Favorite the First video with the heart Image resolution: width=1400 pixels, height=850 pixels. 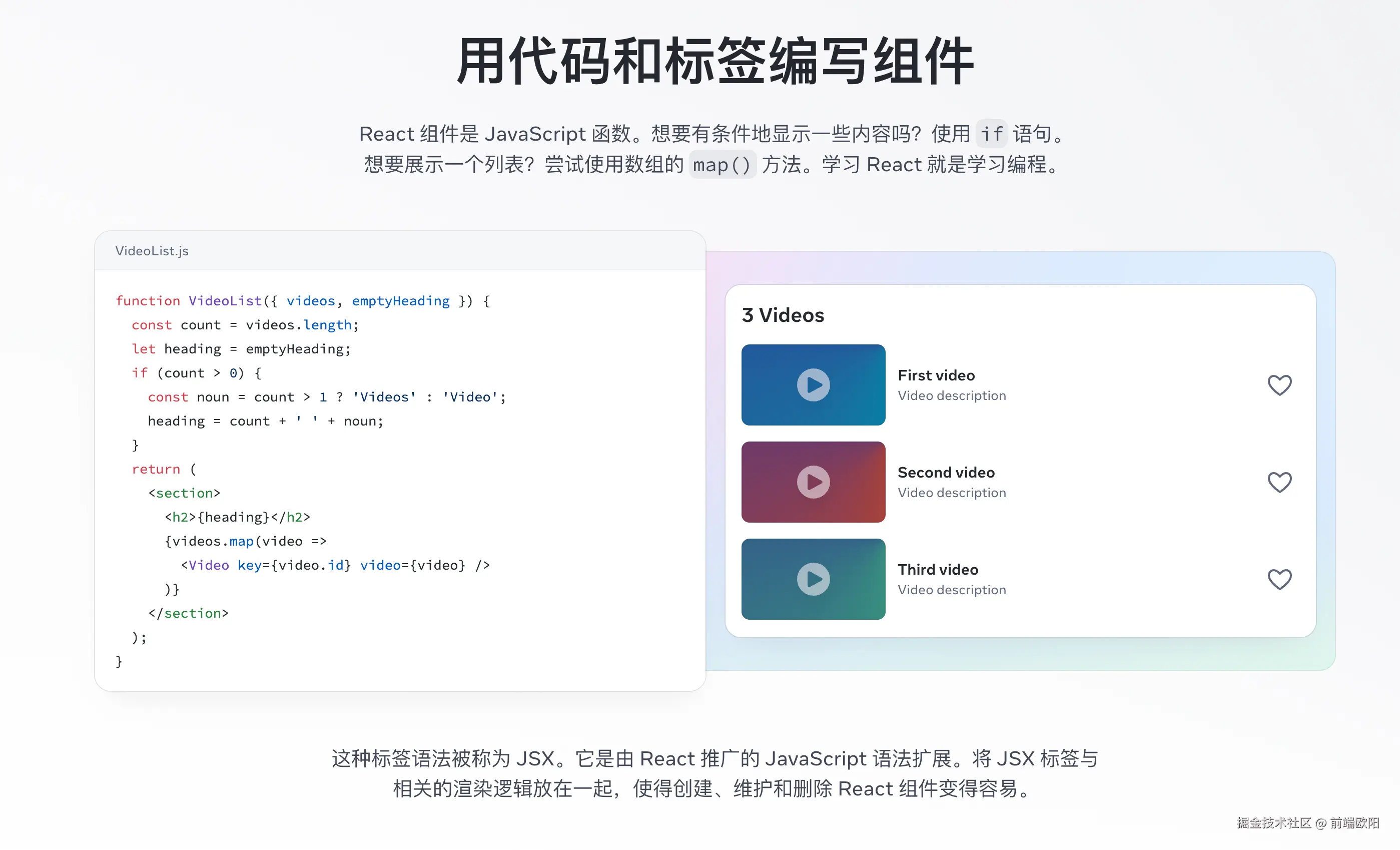coord(1280,385)
